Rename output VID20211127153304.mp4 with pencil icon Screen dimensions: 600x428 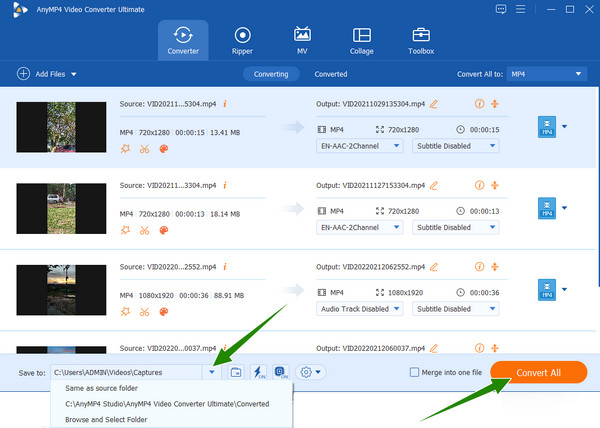pyautogui.click(x=434, y=186)
